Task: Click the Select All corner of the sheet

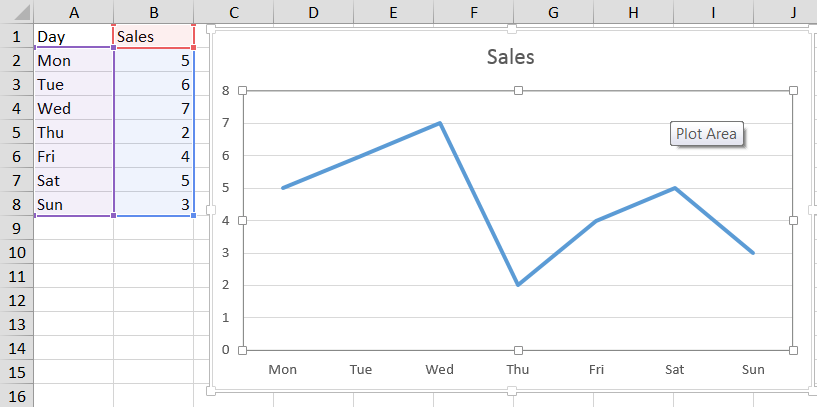Action: coord(16,11)
